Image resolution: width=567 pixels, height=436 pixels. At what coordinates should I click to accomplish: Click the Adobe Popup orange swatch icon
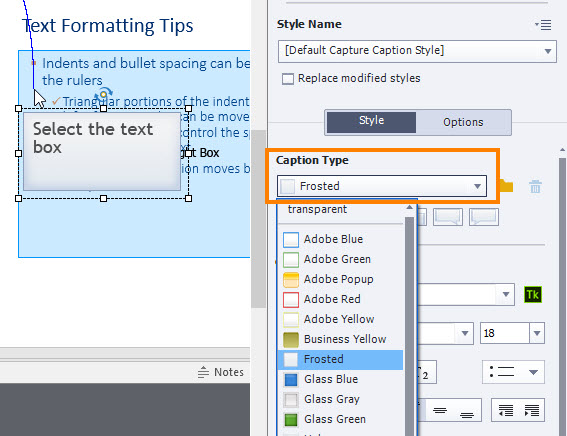[291, 279]
